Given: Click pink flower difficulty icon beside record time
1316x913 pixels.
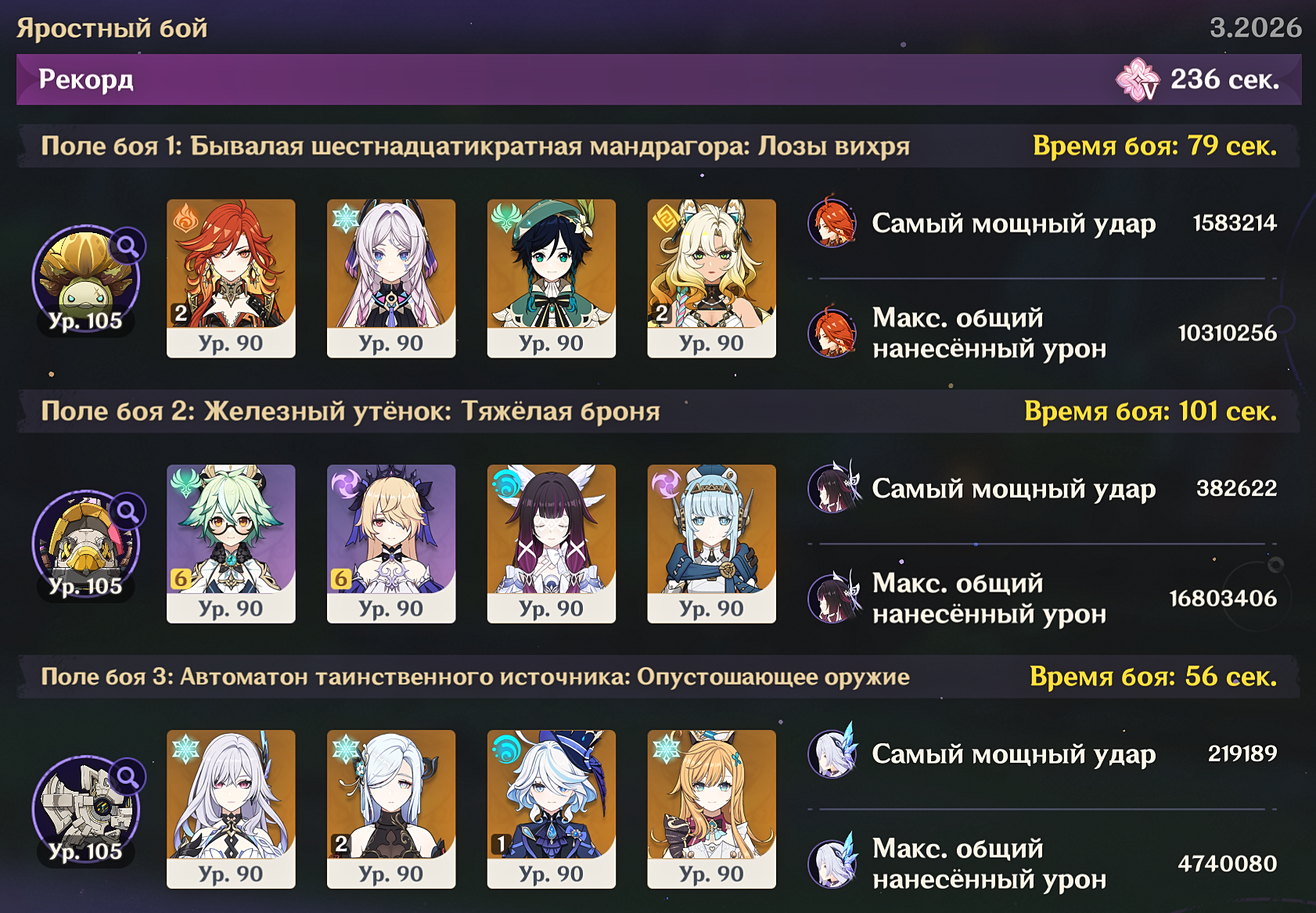Looking at the screenshot, I should point(1137,79).
